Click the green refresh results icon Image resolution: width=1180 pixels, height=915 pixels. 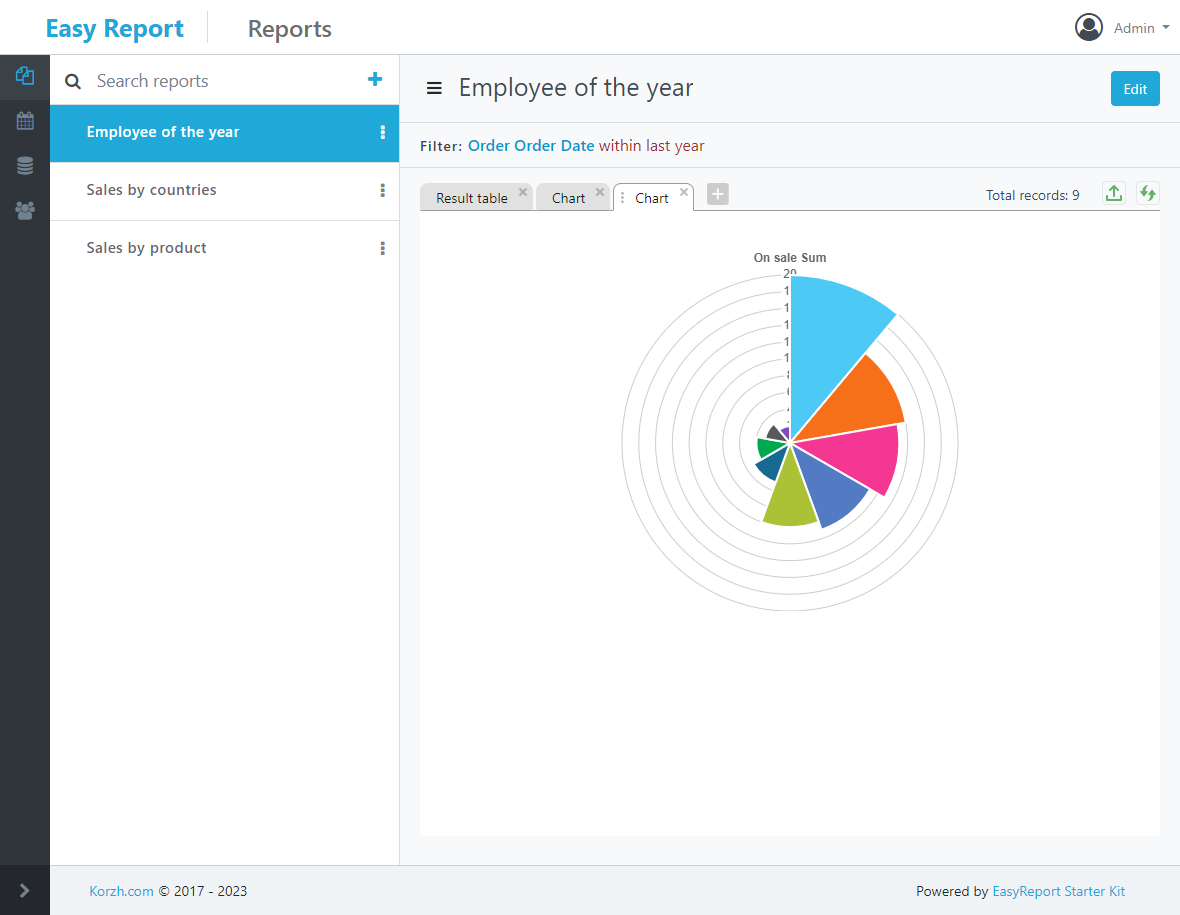click(1147, 194)
